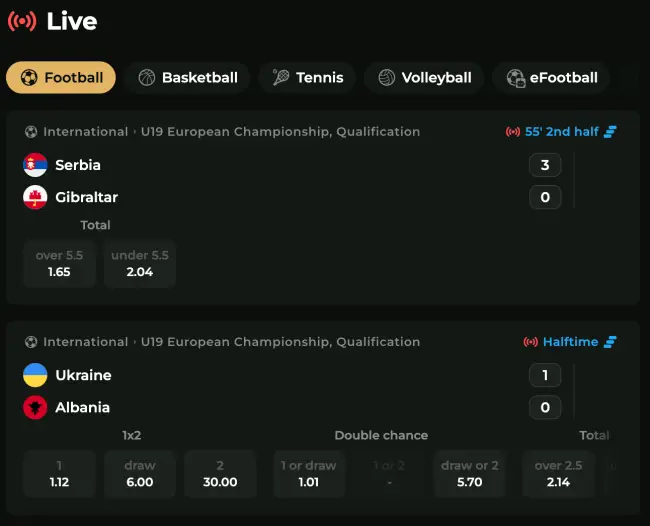Bet on over 5.5 at 1.65

pos(59,264)
